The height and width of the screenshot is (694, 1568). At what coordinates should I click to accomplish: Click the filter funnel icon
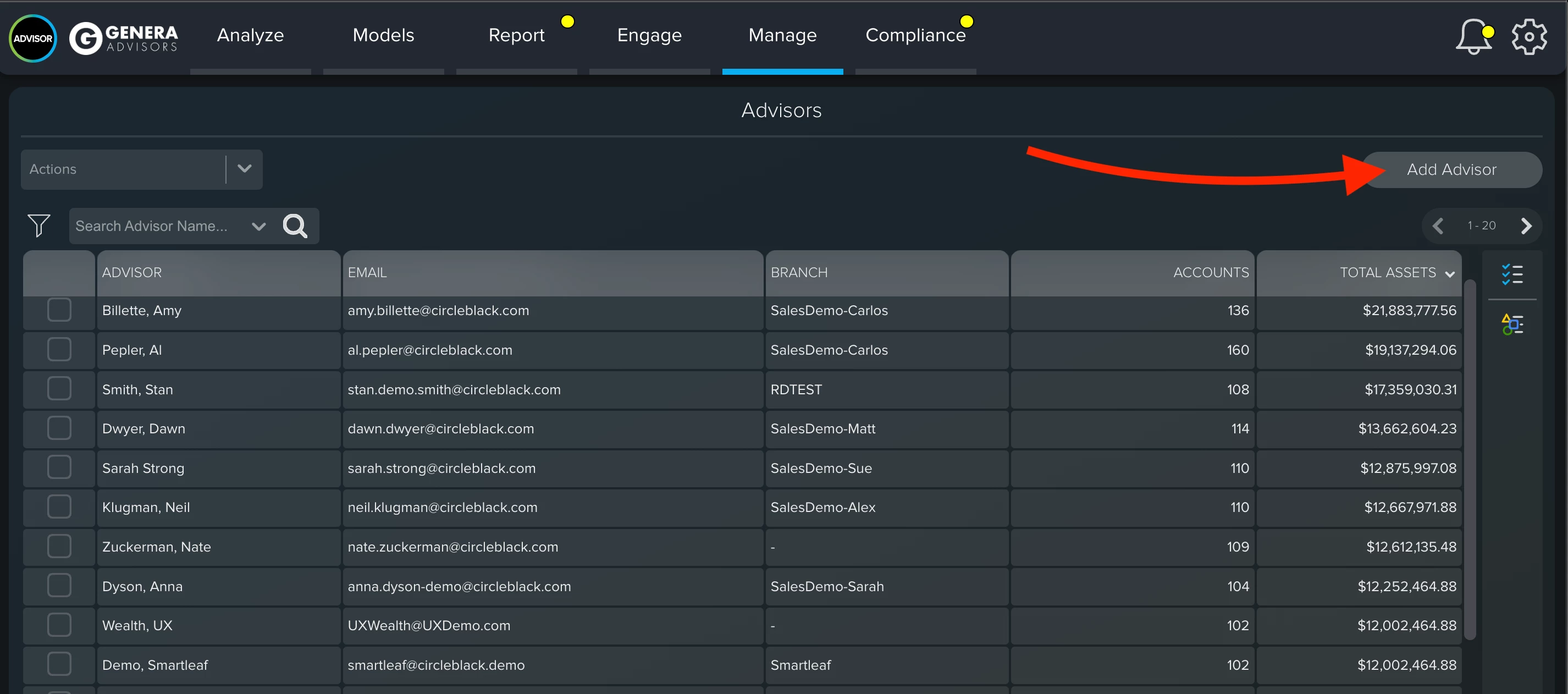click(39, 225)
